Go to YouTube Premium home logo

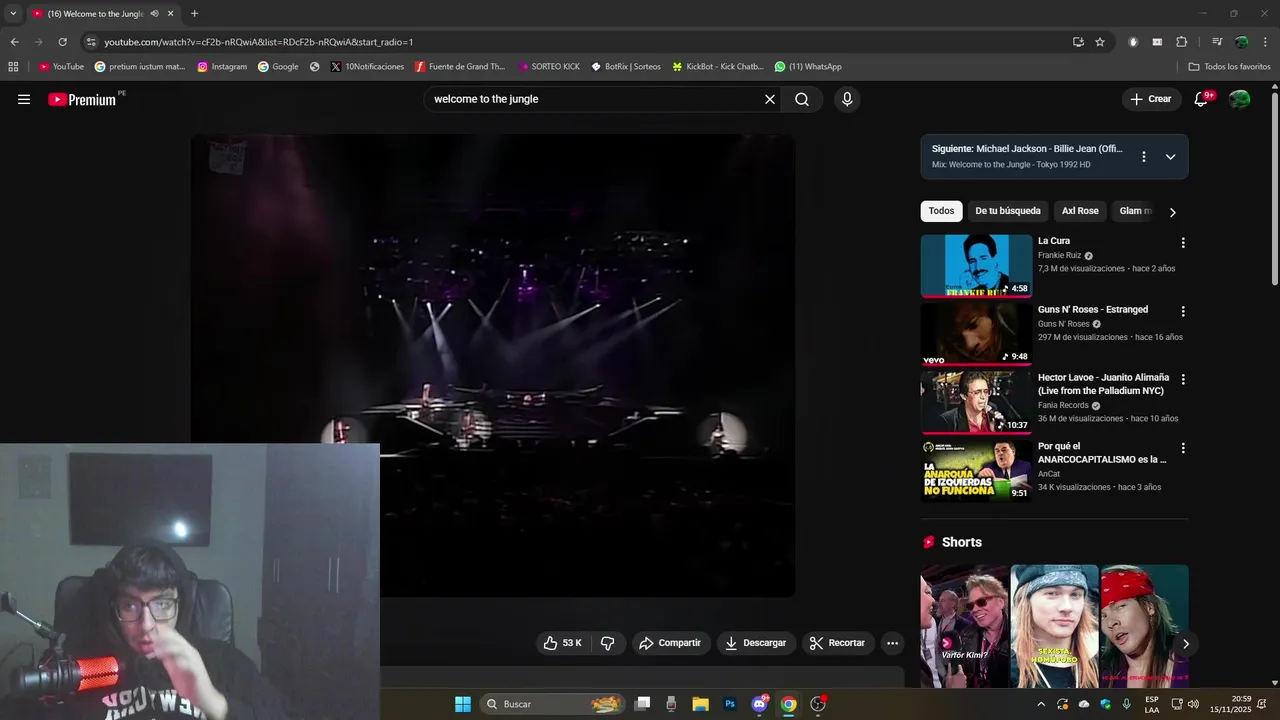click(82, 99)
